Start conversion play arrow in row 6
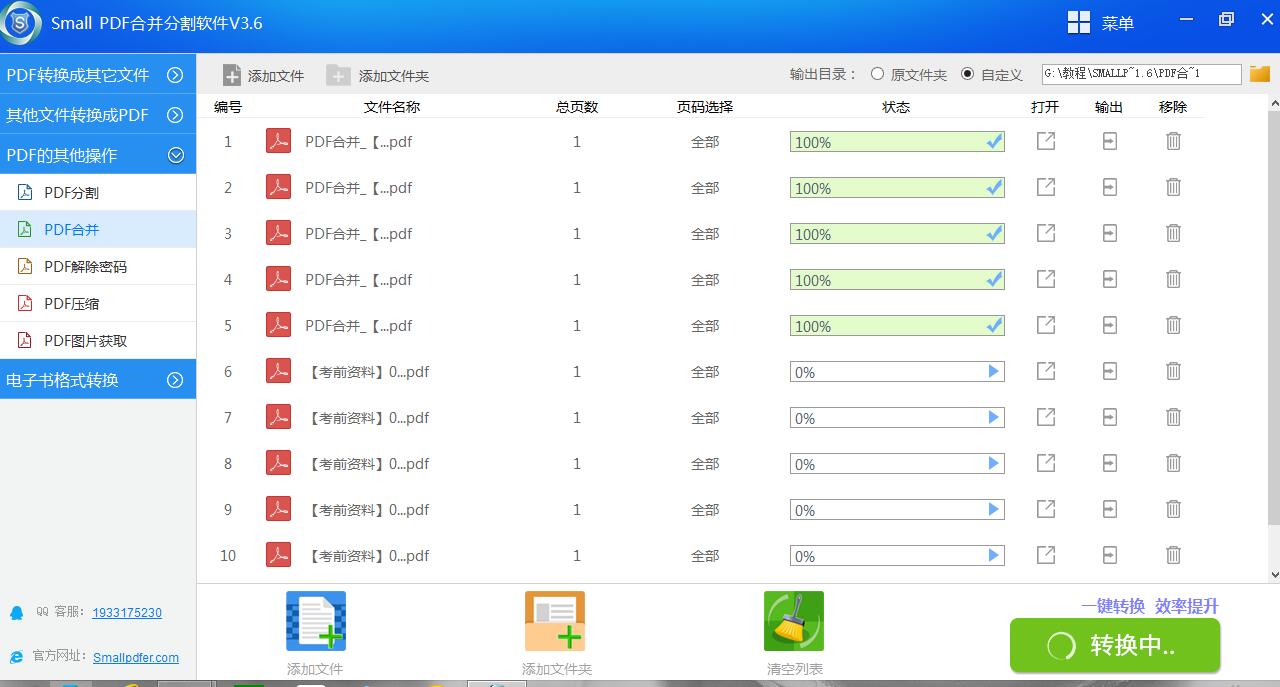This screenshot has height=687, width=1280. tap(993, 371)
